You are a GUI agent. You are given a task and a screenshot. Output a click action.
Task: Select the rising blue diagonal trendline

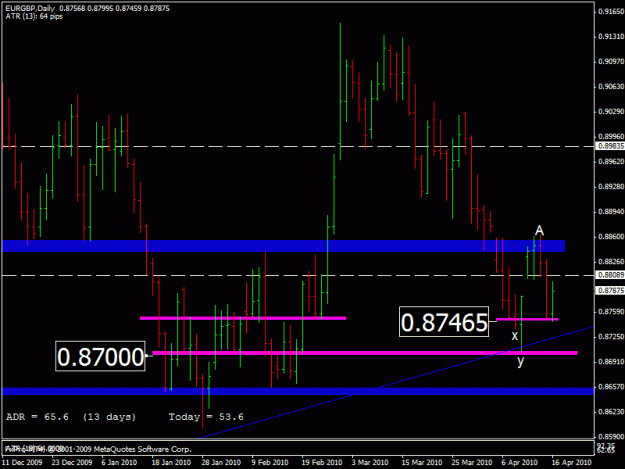396,383
